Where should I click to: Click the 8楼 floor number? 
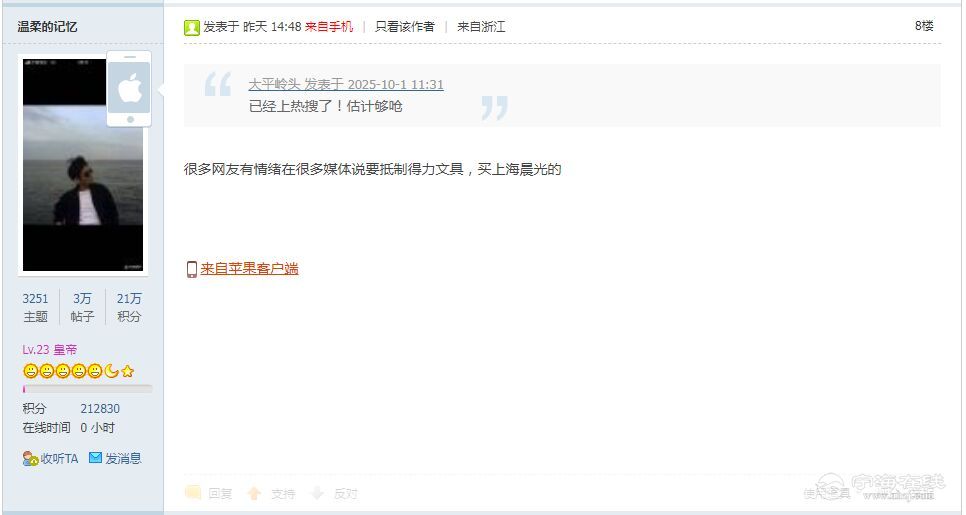pyautogui.click(x=924, y=26)
